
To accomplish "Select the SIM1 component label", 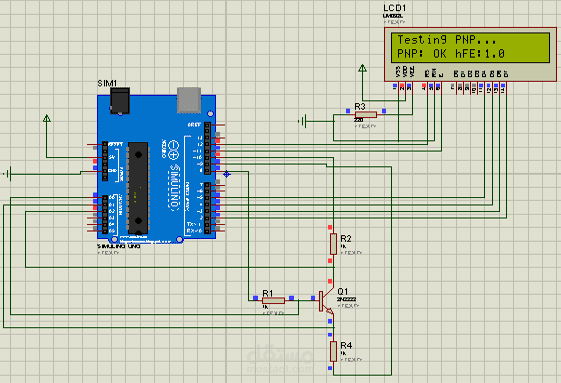I will pos(107,83).
